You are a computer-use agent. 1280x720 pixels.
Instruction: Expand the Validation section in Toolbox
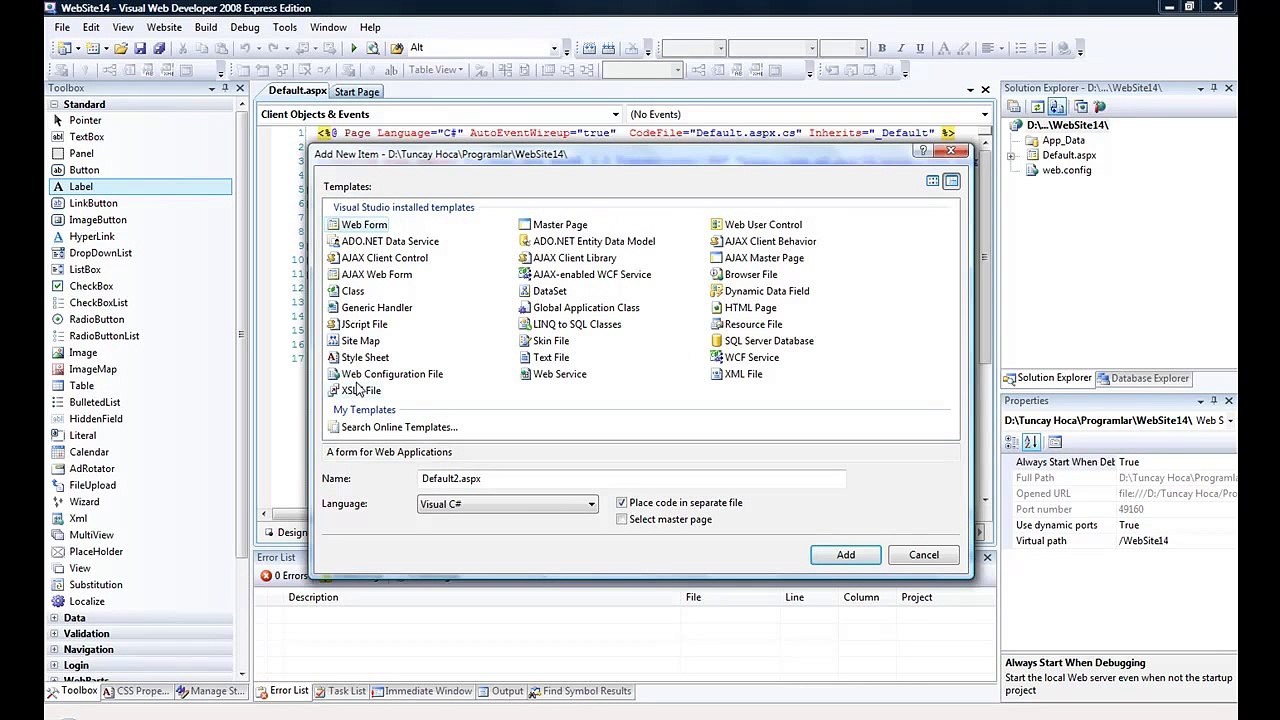pyautogui.click(x=55, y=634)
